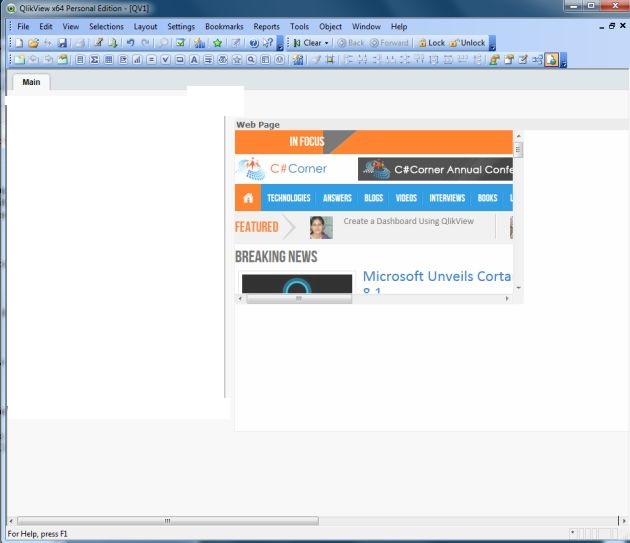
Task: Add a new sheet via the sheet icon
Action: (19, 59)
